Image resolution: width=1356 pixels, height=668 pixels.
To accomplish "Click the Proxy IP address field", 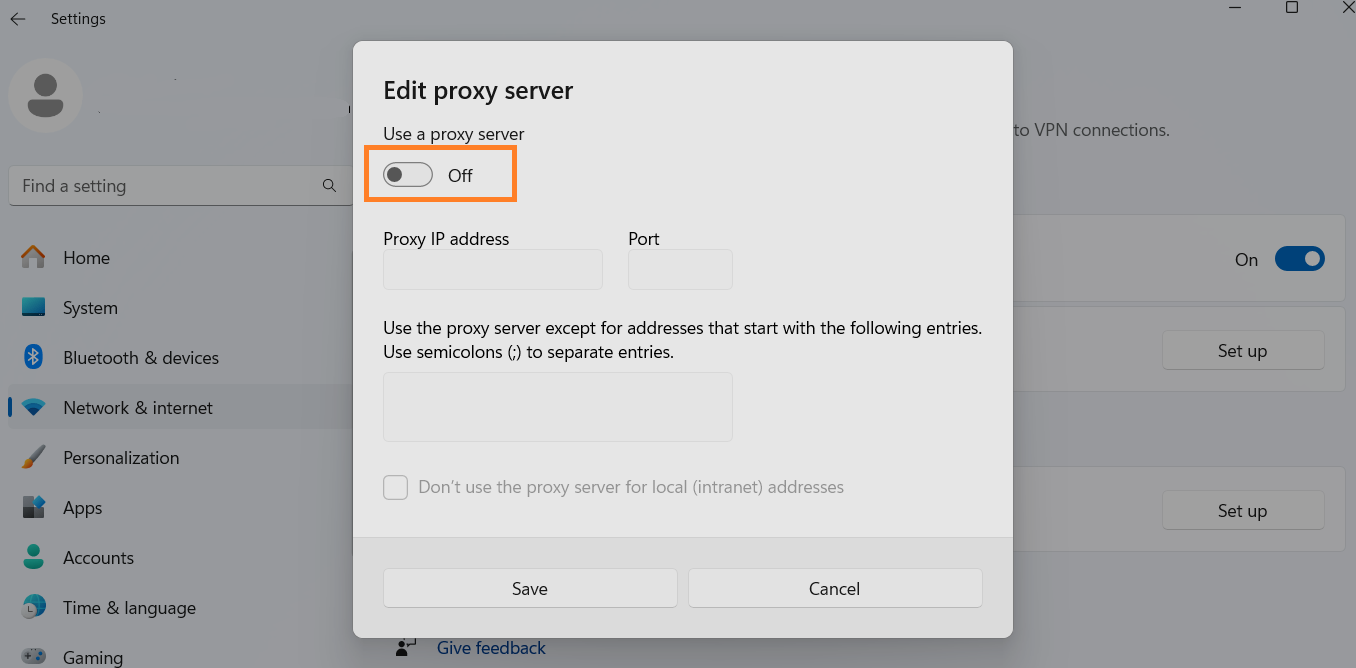I will click(x=493, y=270).
